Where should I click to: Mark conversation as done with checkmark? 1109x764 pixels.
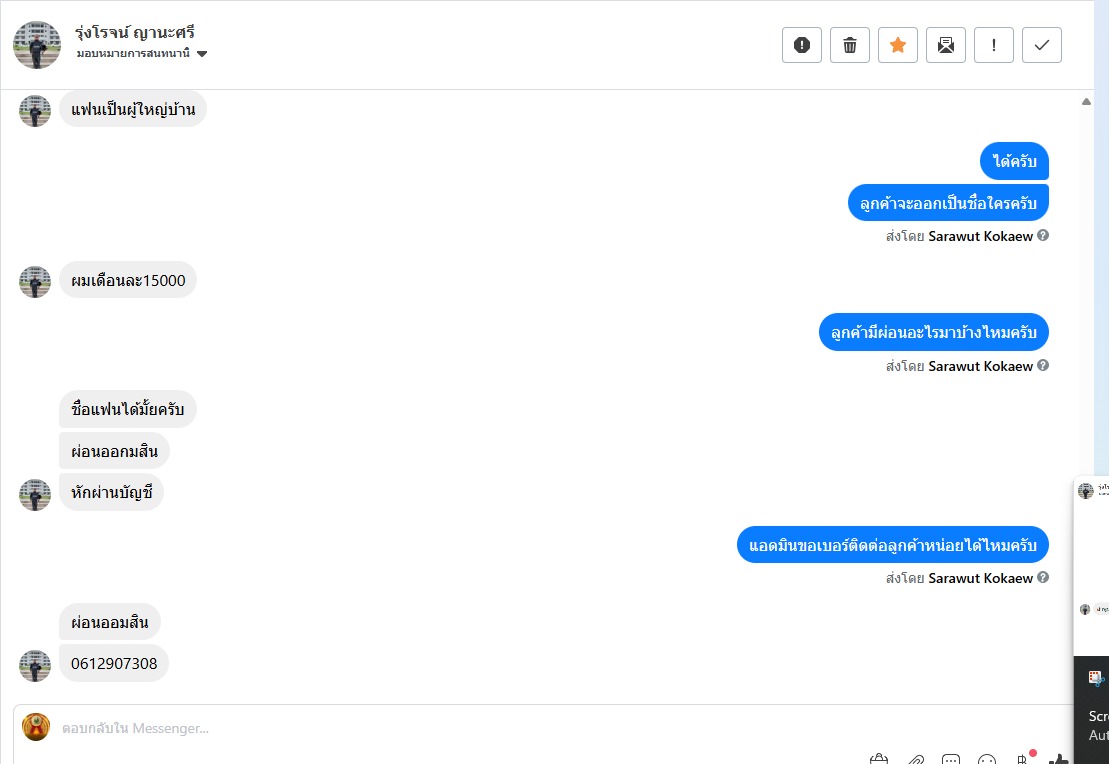(1042, 45)
